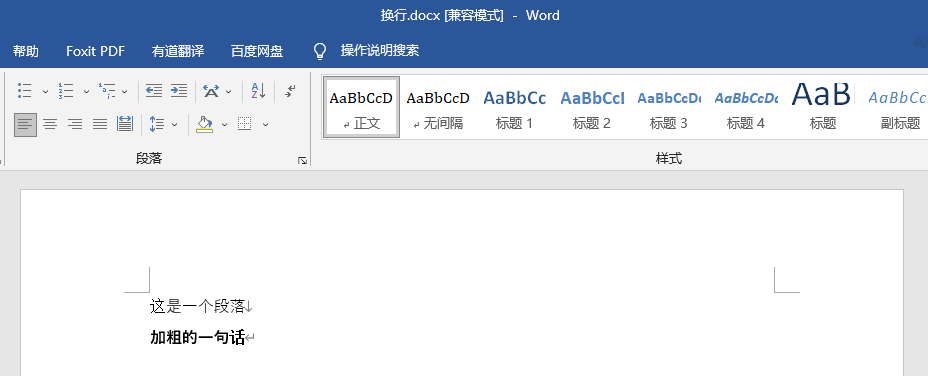Screen dimensions: 928x376
Task: Open the 帮助 tab
Action: (26, 51)
